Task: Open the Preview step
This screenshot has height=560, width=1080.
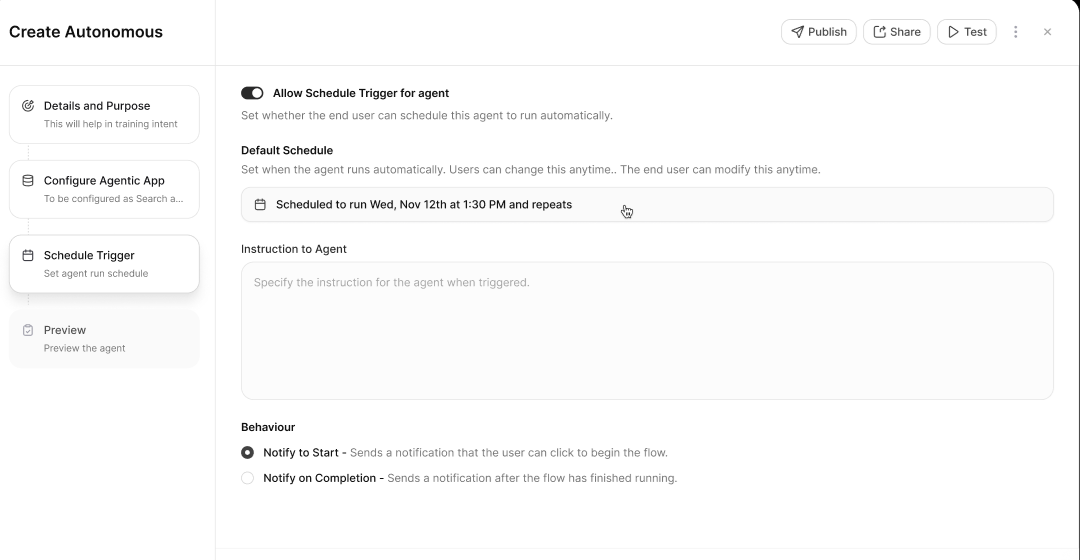Action: pos(104,339)
